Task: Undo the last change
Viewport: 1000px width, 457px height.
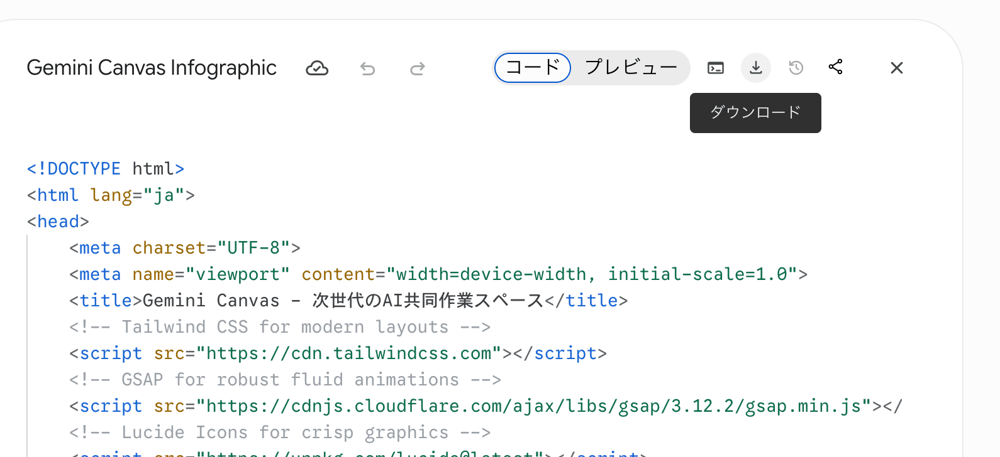Action: [367, 68]
